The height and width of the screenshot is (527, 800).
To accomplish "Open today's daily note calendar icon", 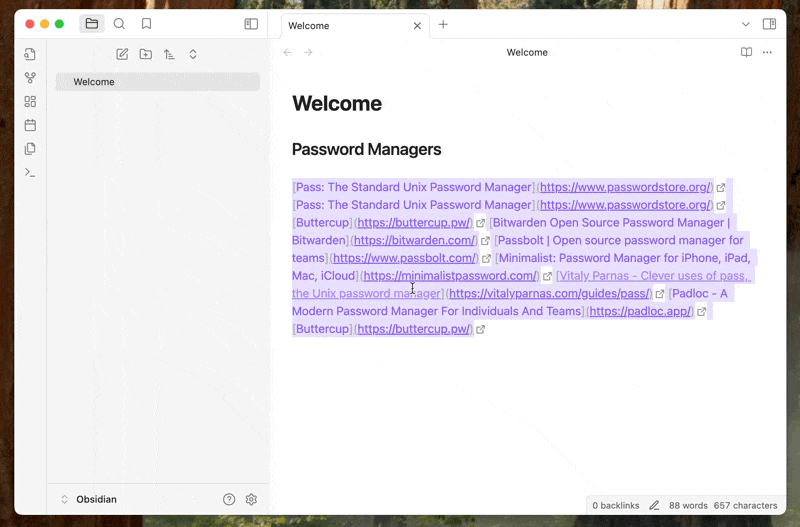I will (30, 125).
